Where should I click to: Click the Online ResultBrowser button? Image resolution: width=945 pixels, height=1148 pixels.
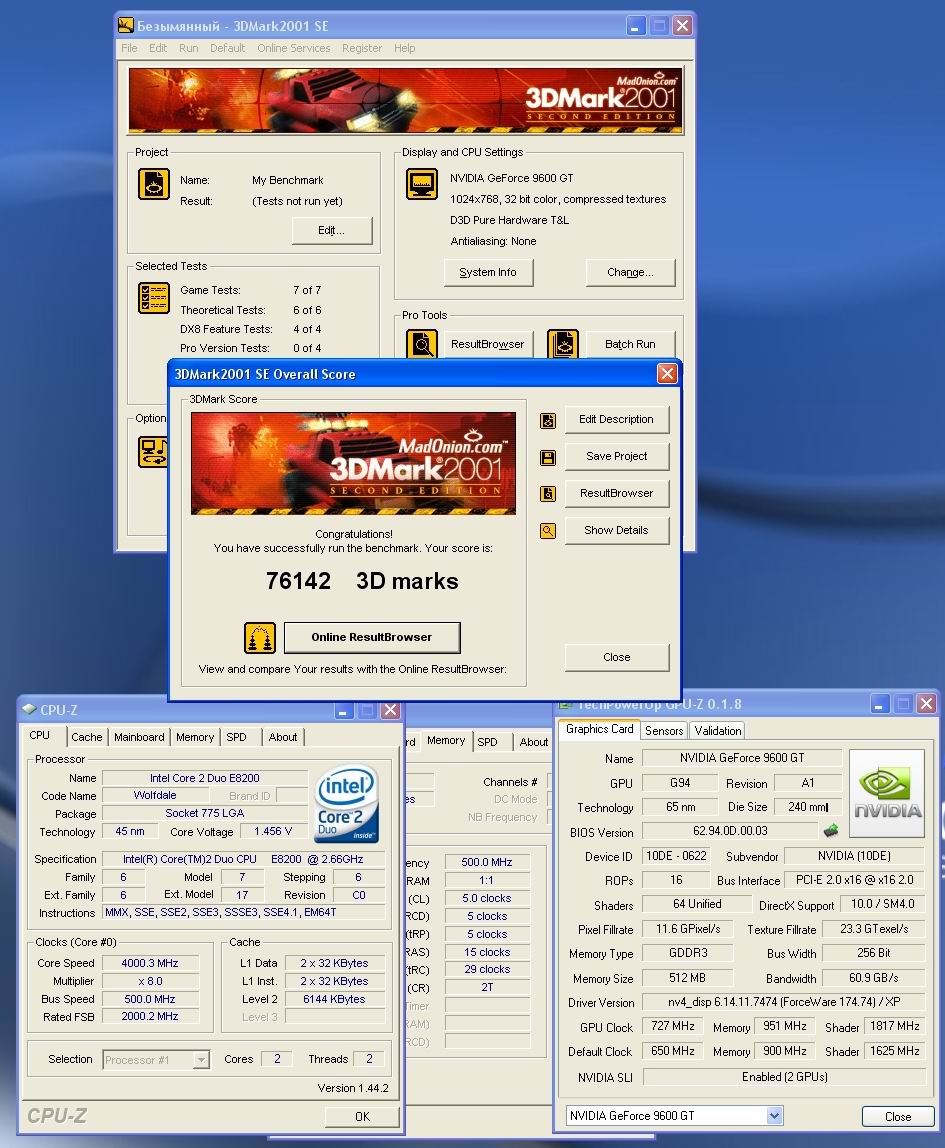(x=372, y=637)
